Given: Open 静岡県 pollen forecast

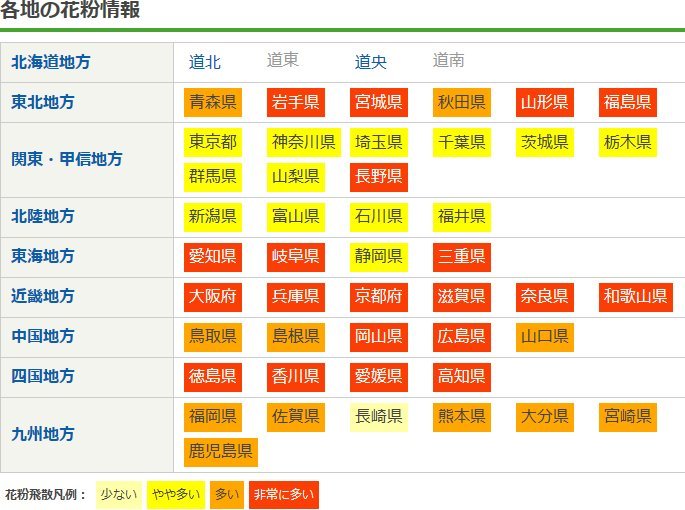Looking at the screenshot, I should (379, 256).
